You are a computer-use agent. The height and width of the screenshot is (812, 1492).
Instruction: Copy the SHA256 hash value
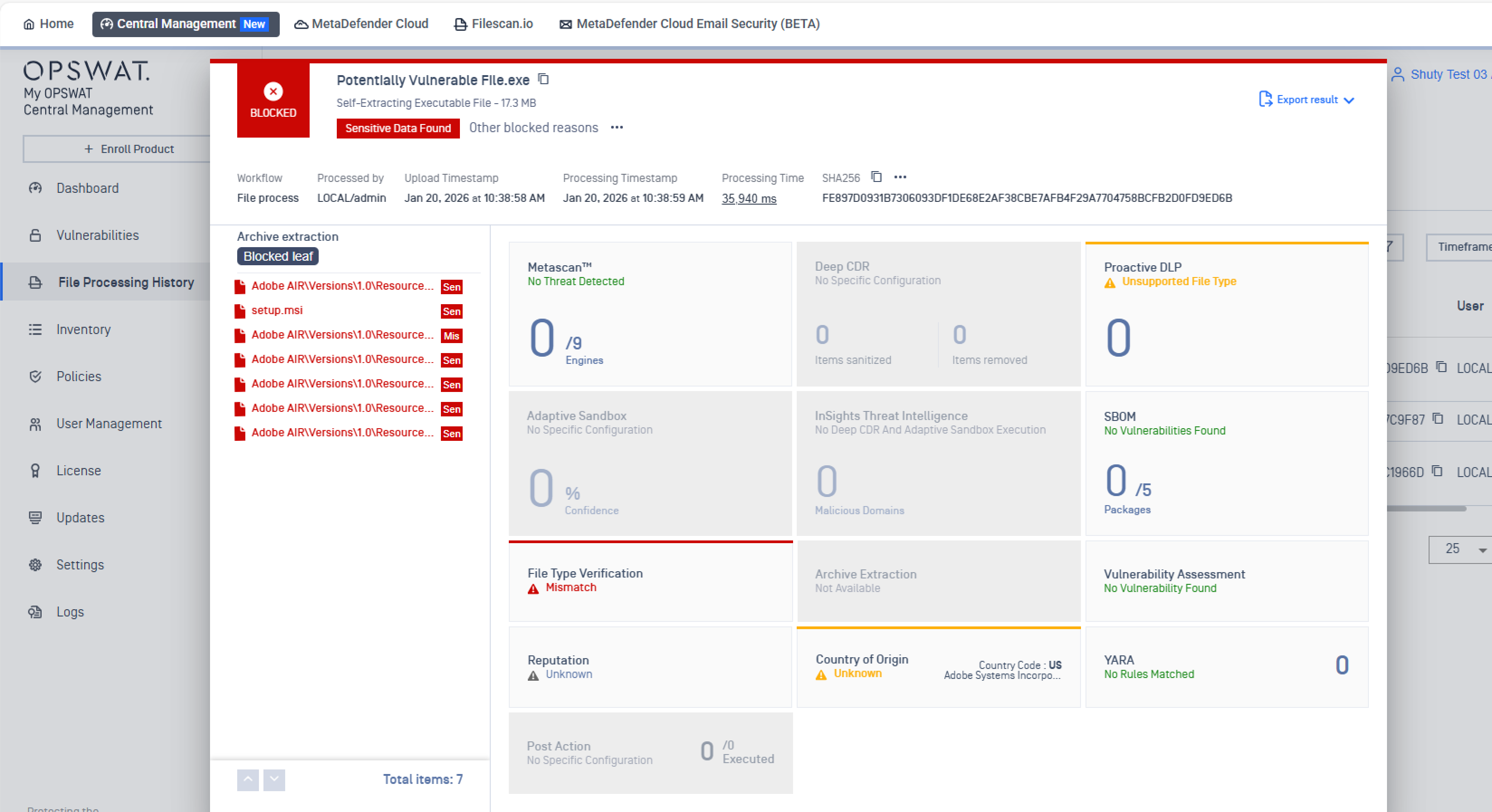click(876, 177)
